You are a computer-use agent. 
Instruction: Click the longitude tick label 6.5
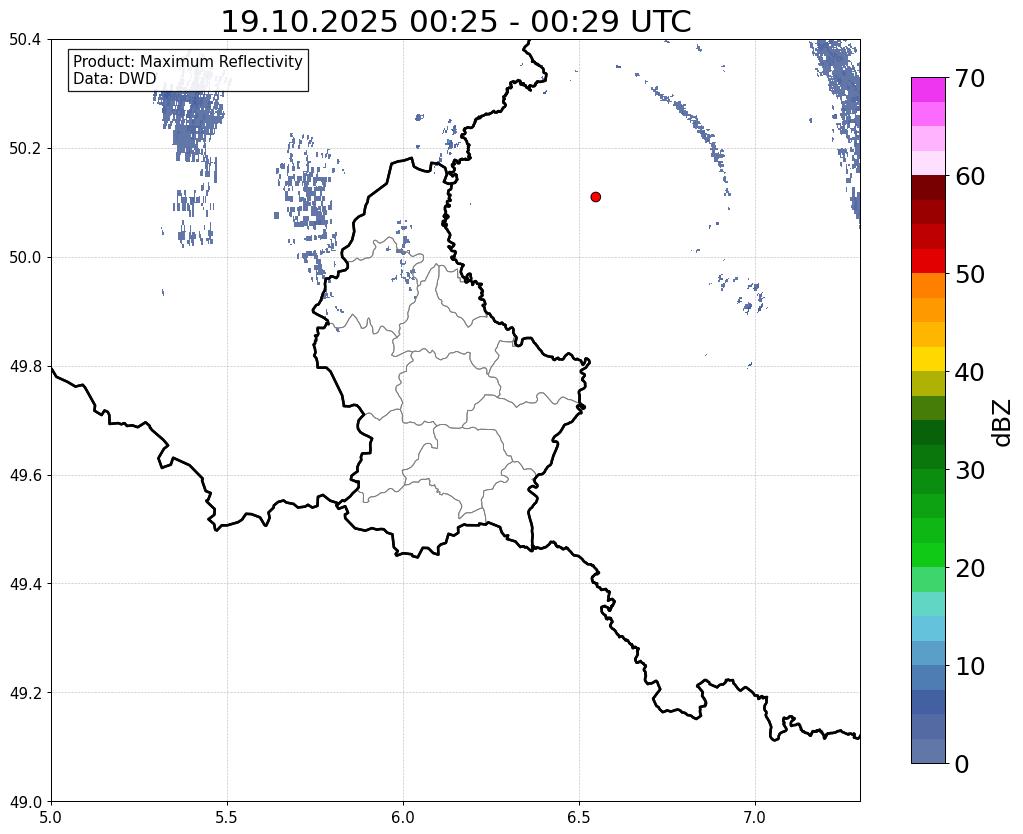coord(579,817)
